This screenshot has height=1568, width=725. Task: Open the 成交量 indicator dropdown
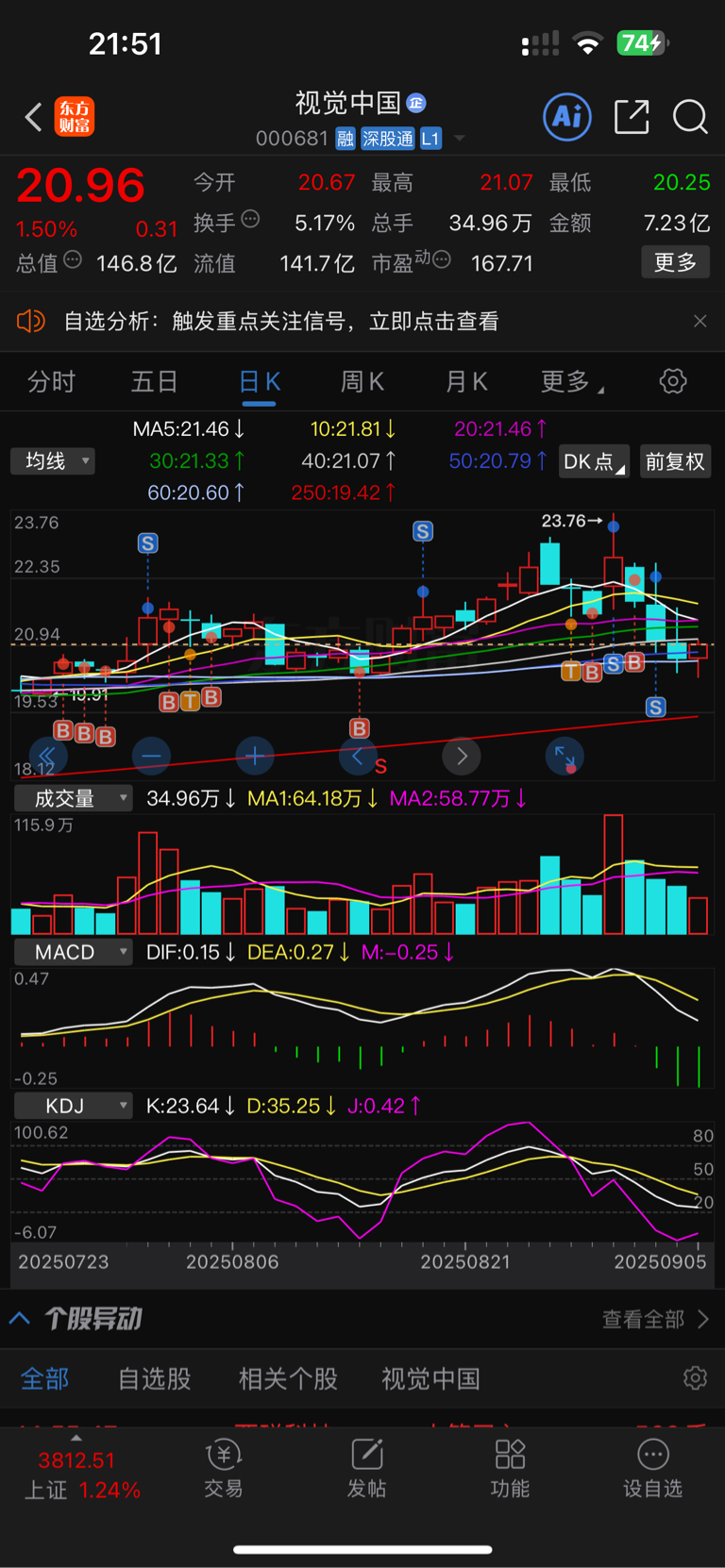tap(73, 798)
